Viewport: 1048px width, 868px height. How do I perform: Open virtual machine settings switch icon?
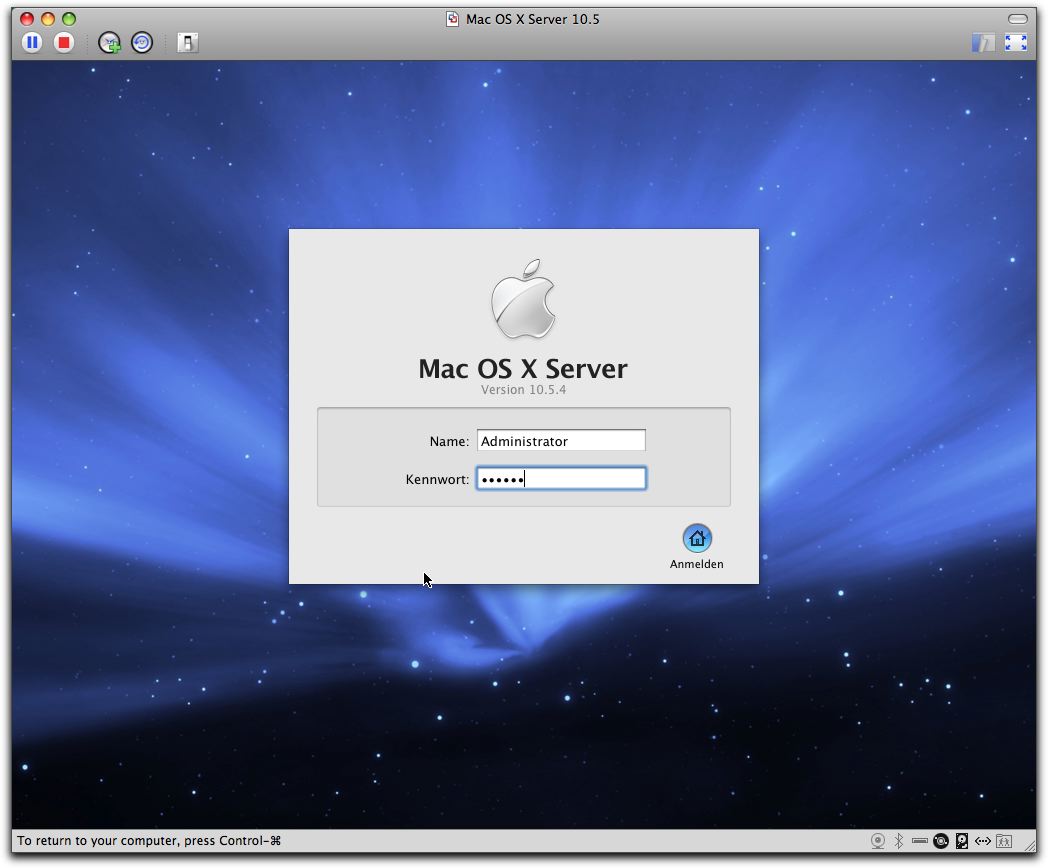coord(187,43)
